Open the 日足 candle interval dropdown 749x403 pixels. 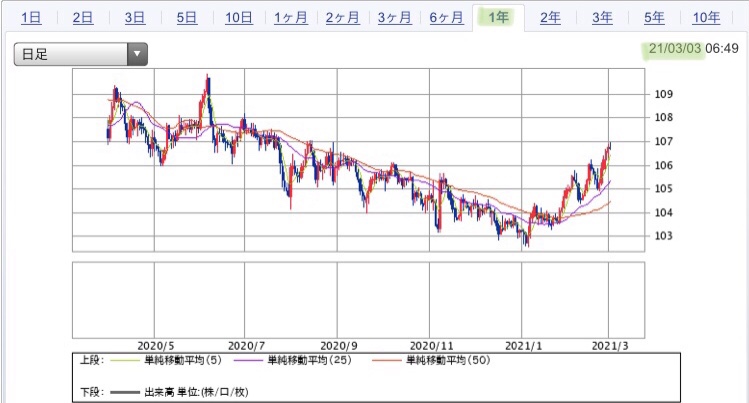80,54
